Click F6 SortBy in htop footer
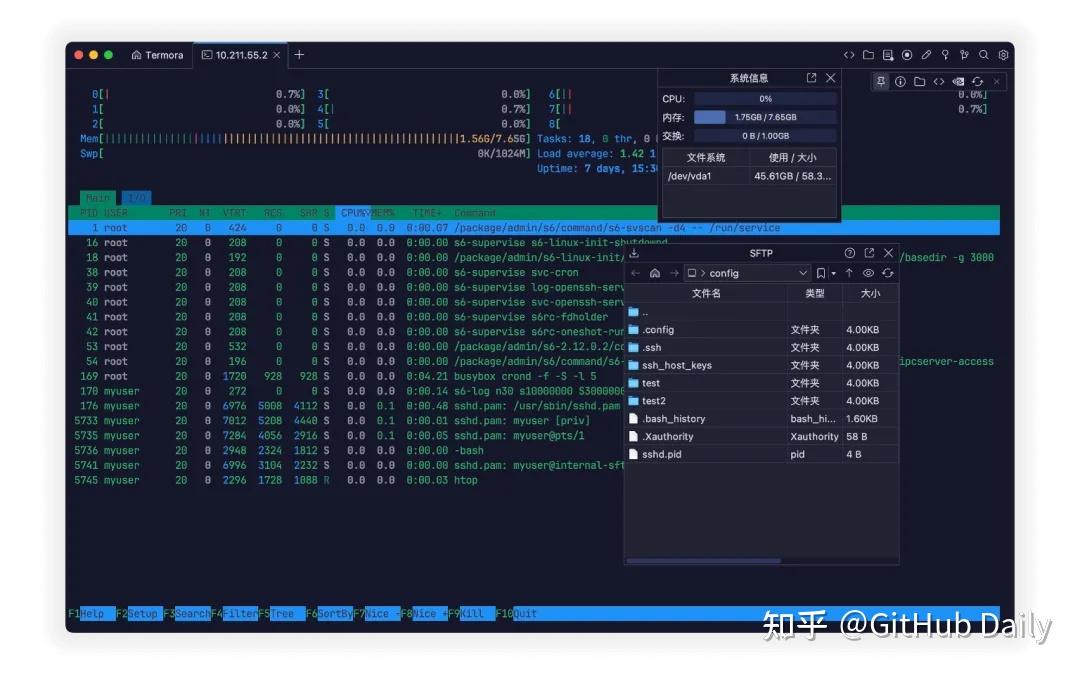1080x675 pixels. pos(329,614)
